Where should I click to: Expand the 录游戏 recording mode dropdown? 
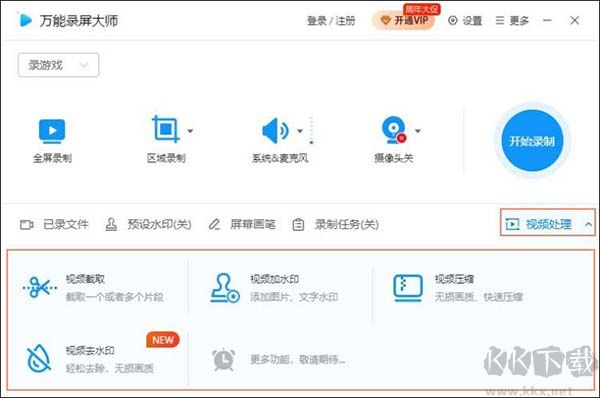(x=59, y=65)
